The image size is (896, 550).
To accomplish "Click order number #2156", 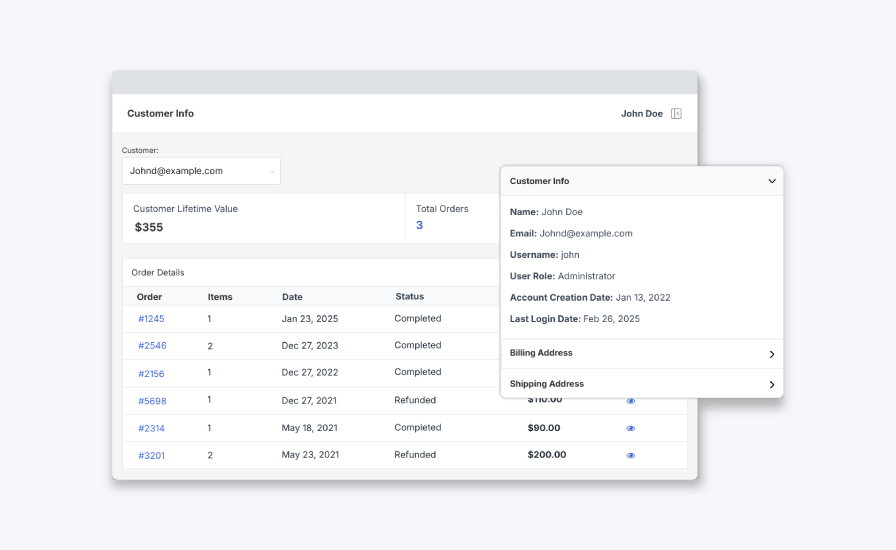I will pyautogui.click(x=151, y=373).
